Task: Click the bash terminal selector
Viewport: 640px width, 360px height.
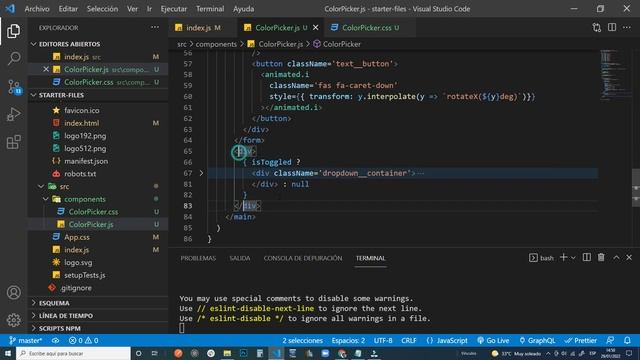Action: point(541,258)
